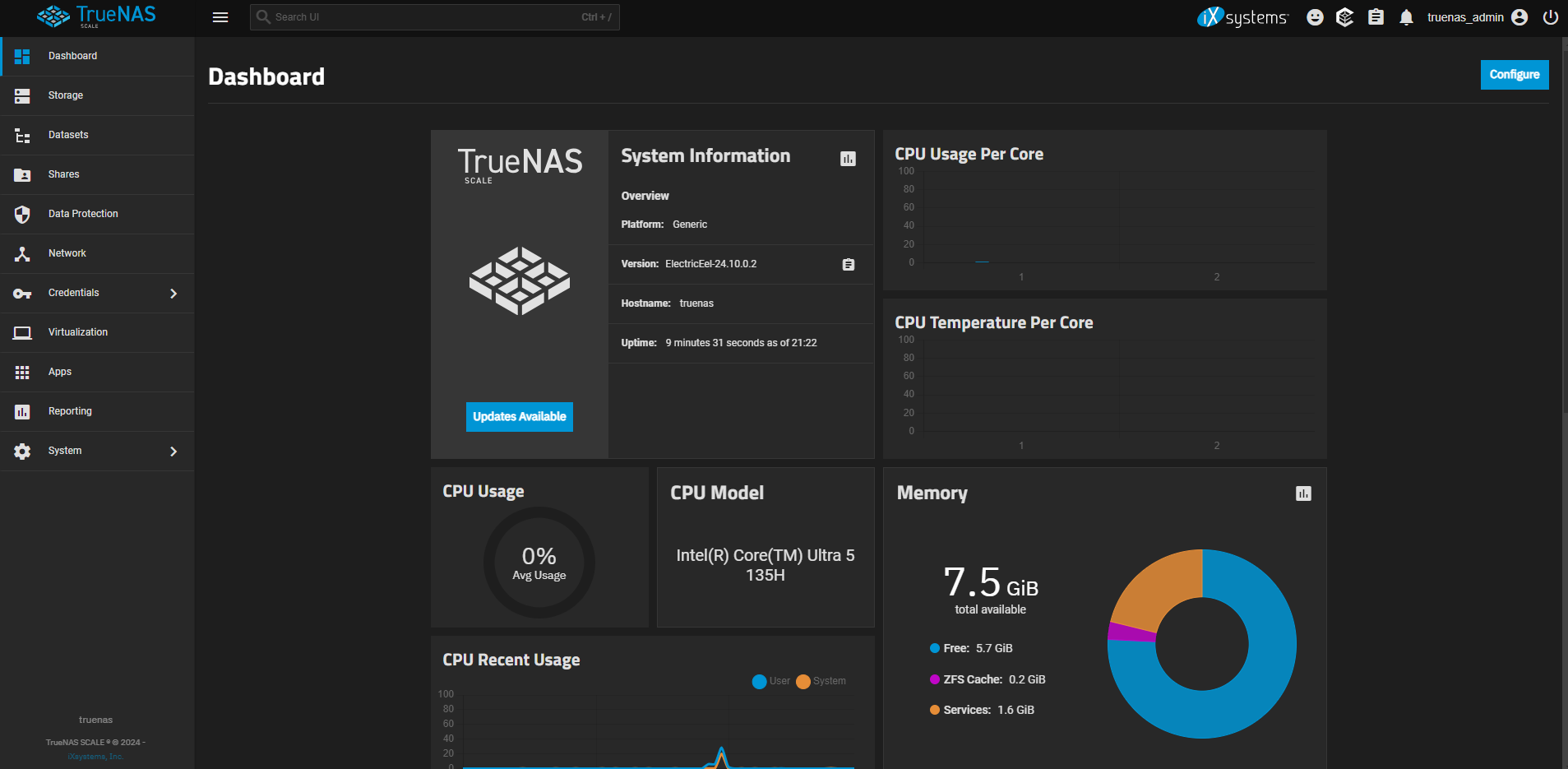Screen dimensions: 1568x769
Task: Open the Datasets sidebar item
Action: click(68, 135)
